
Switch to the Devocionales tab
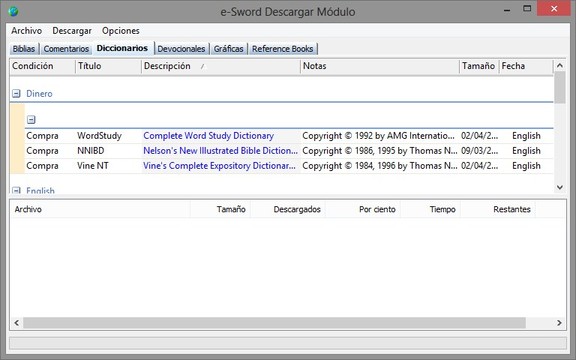pos(181,49)
